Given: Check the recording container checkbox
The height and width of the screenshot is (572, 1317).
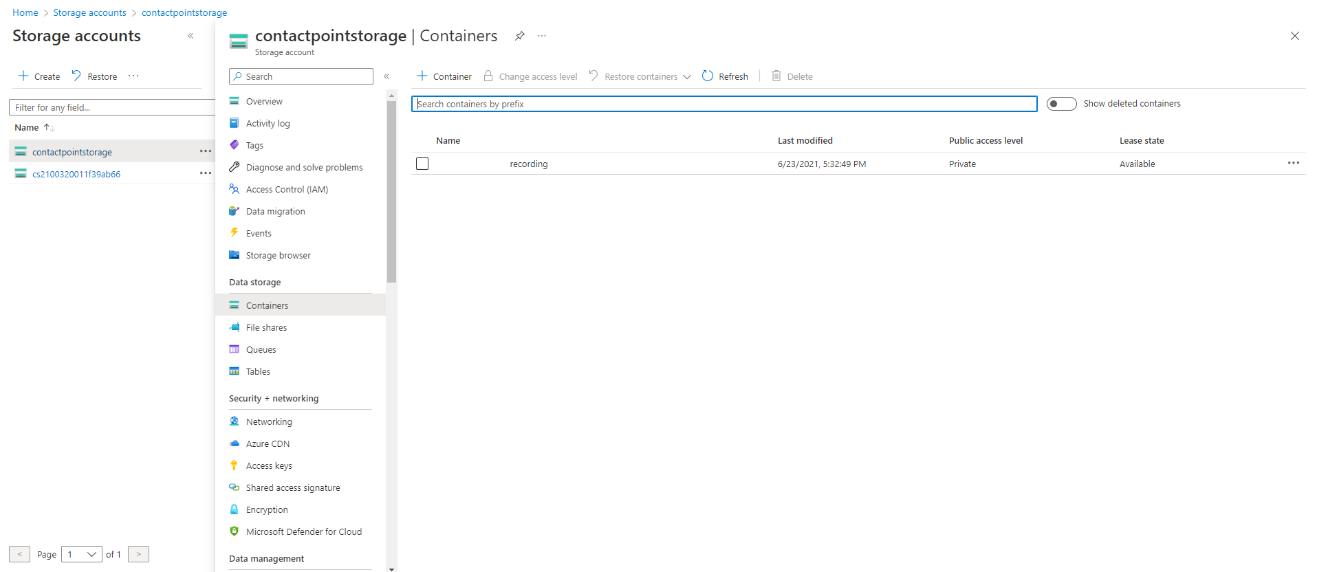Looking at the screenshot, I should tap(422, 164).
